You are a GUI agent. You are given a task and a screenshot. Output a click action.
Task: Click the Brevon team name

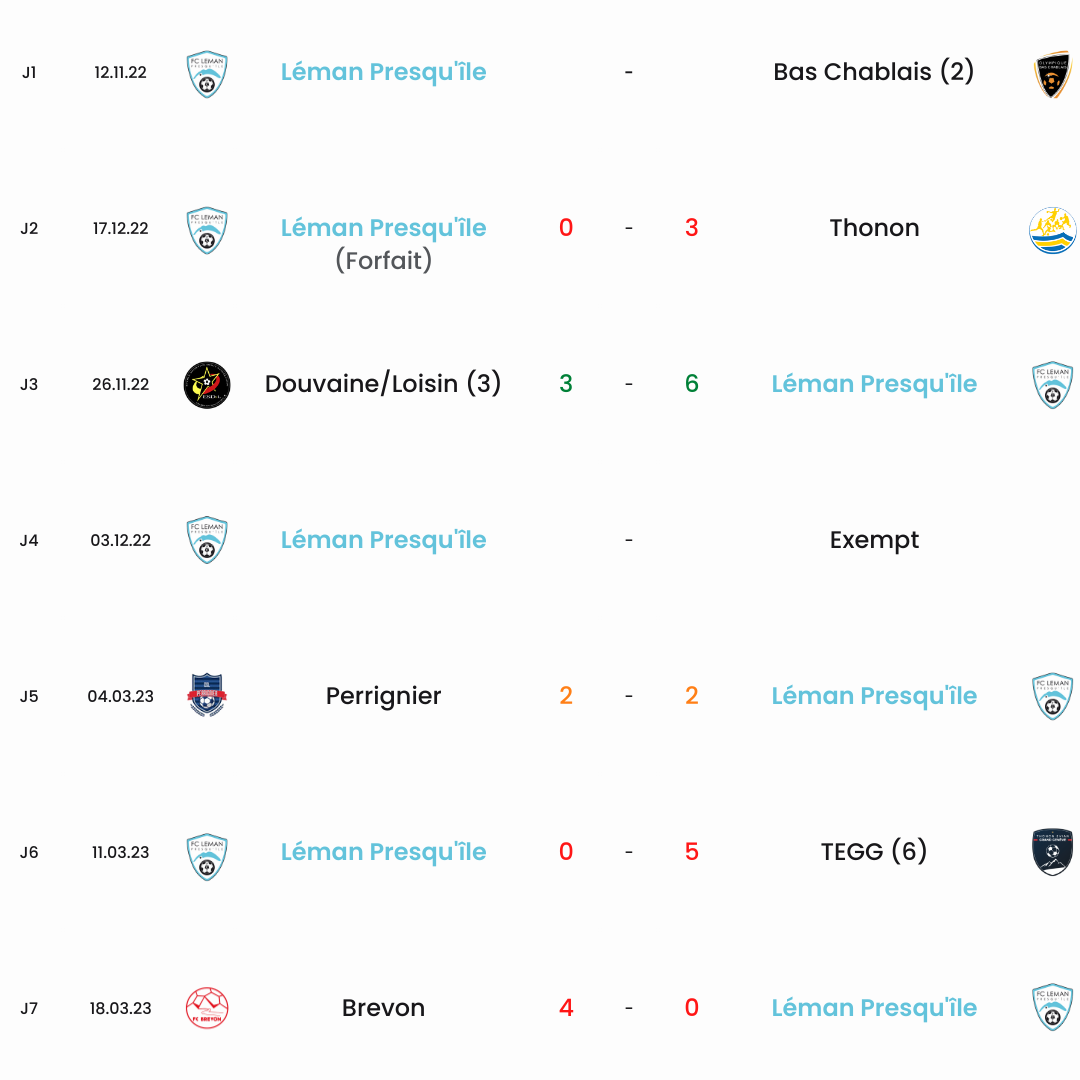[x=383, y=1008]
